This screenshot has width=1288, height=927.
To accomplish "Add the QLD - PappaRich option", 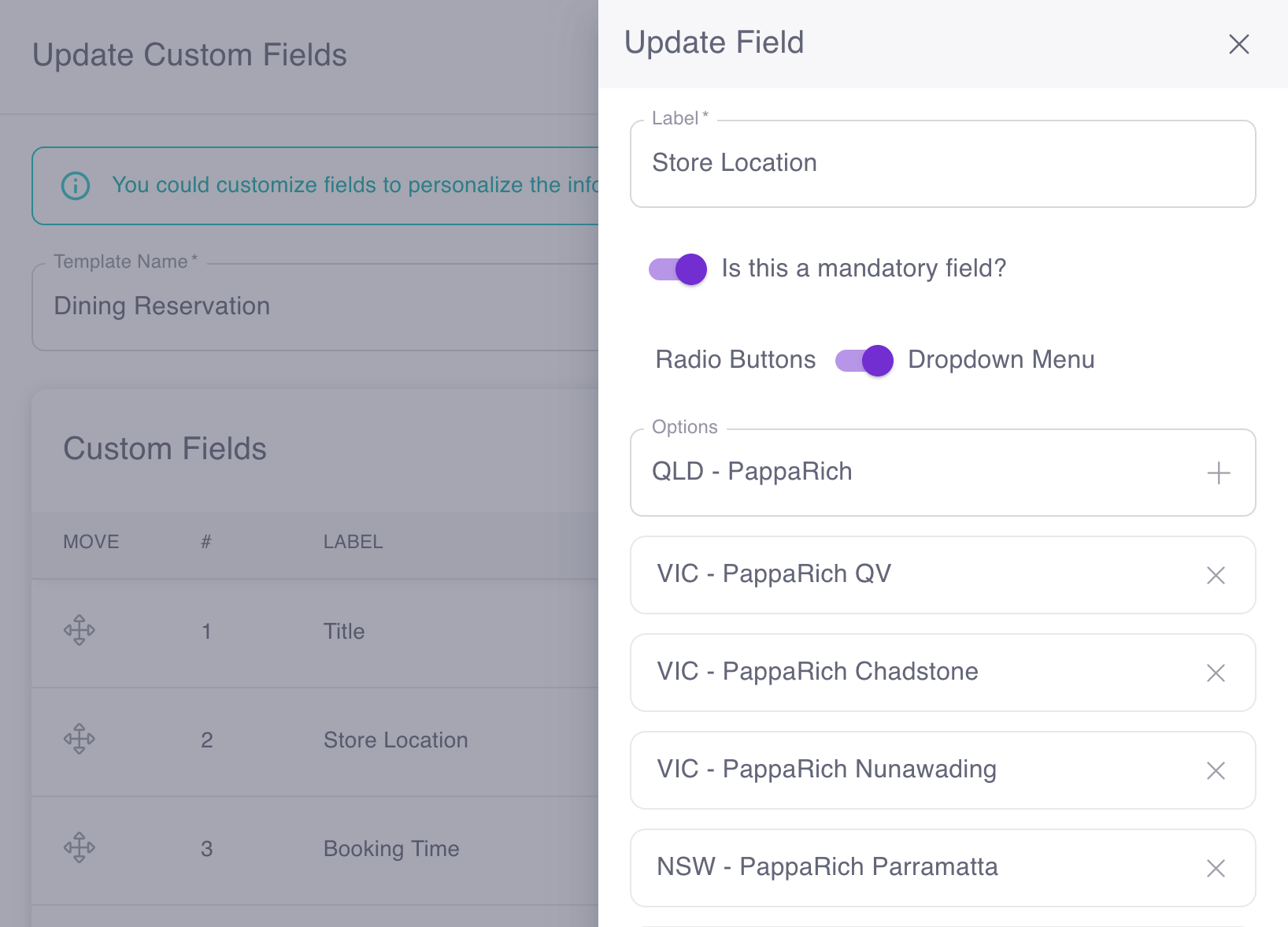I will point(1219,473).
